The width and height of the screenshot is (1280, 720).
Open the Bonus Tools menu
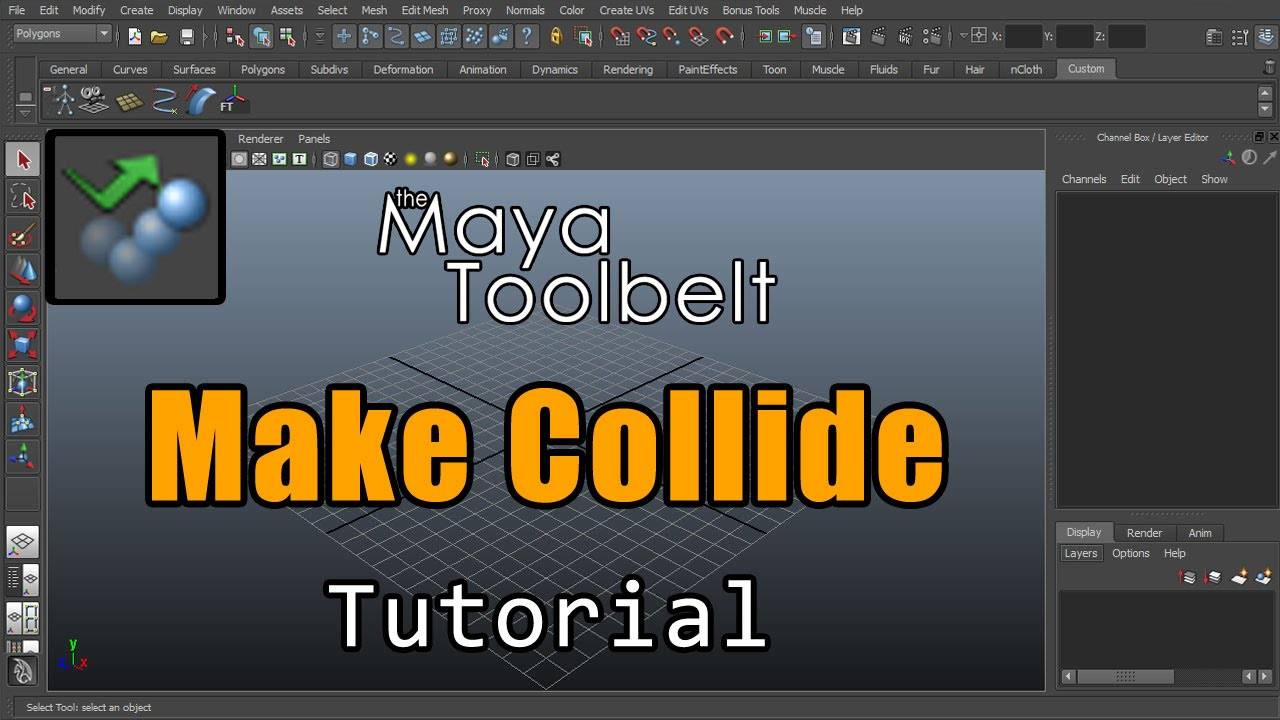point(751,10)
